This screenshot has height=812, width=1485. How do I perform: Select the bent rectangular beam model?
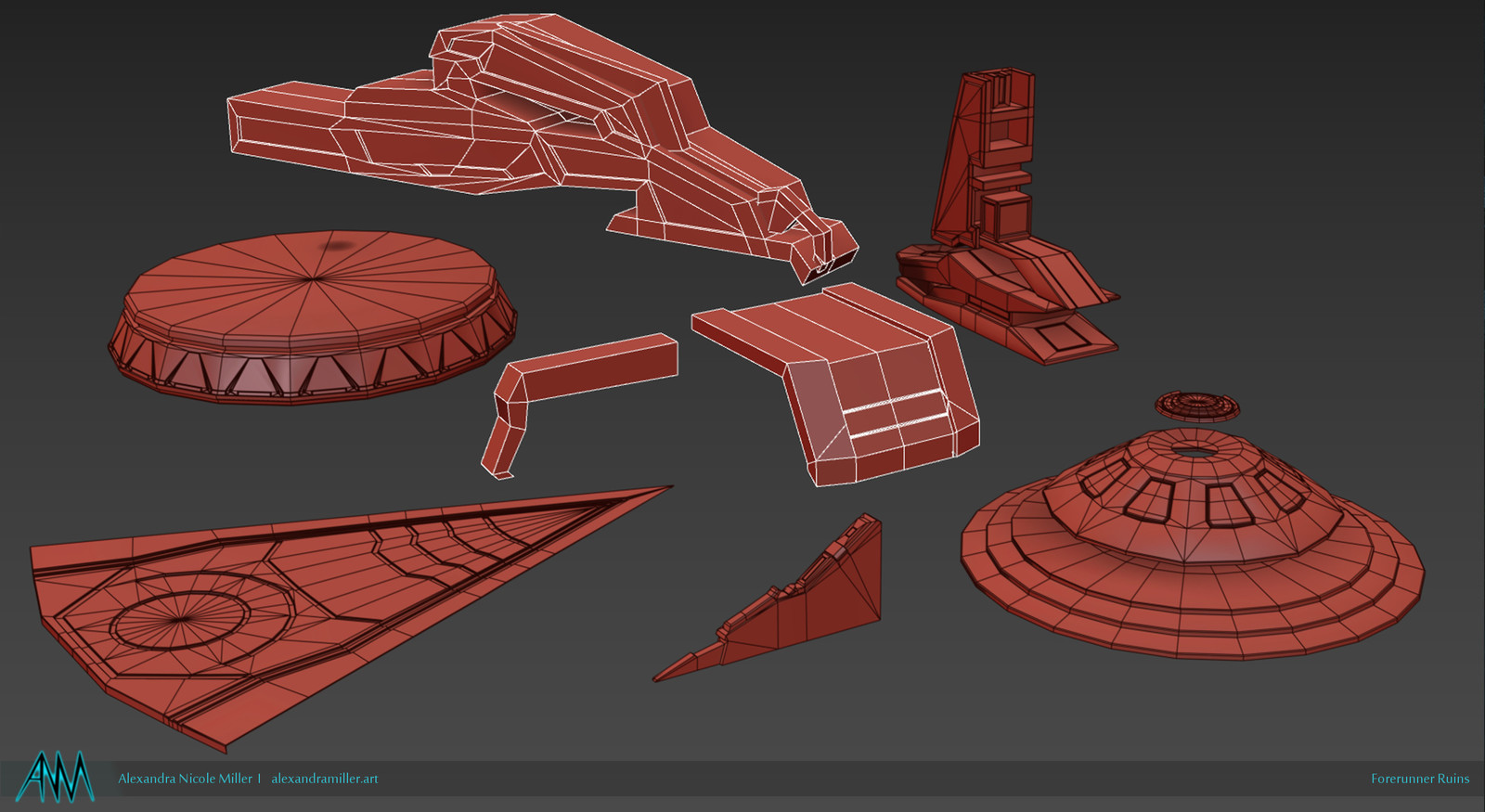[x=578, y=405]
